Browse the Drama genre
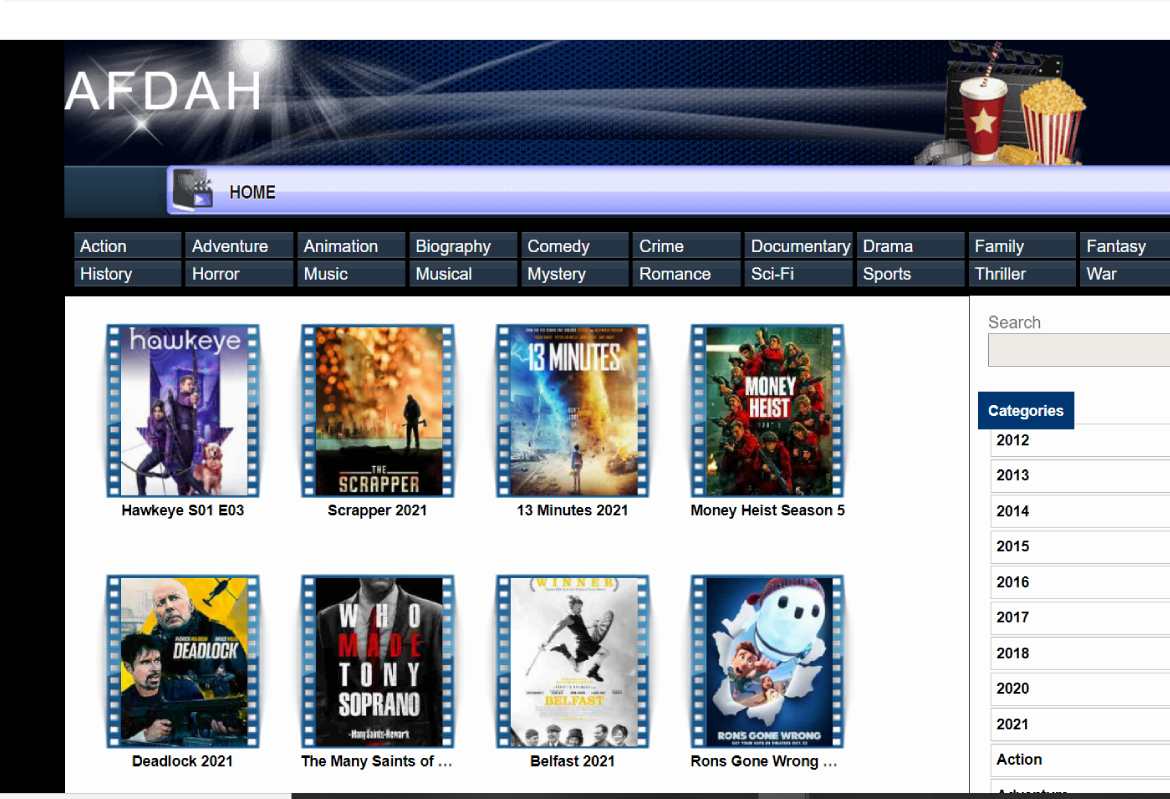Viewport: 1170px width, 799px height. click(x=910, y=245)
